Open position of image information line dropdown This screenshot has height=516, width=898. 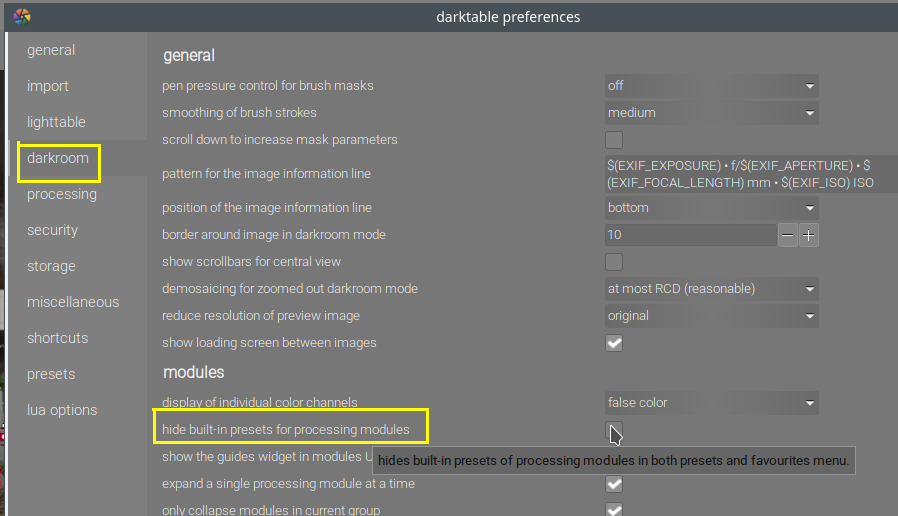coord(711,208)
